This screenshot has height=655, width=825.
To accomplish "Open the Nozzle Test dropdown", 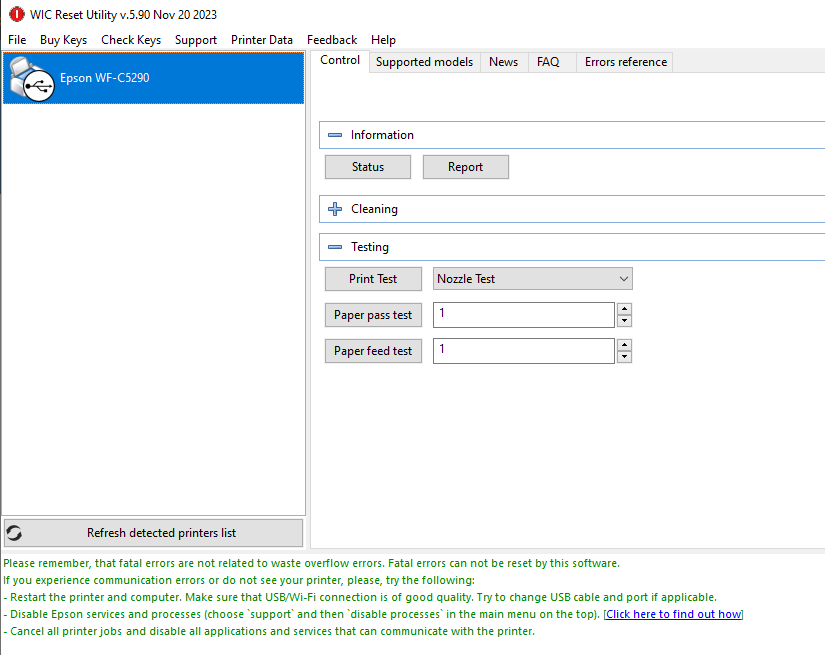I will coord(532,279).
